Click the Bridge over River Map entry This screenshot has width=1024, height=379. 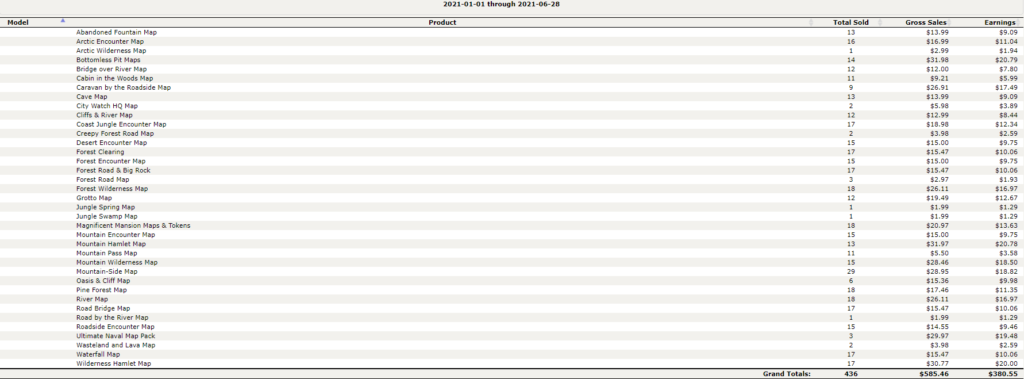[111, 69]
